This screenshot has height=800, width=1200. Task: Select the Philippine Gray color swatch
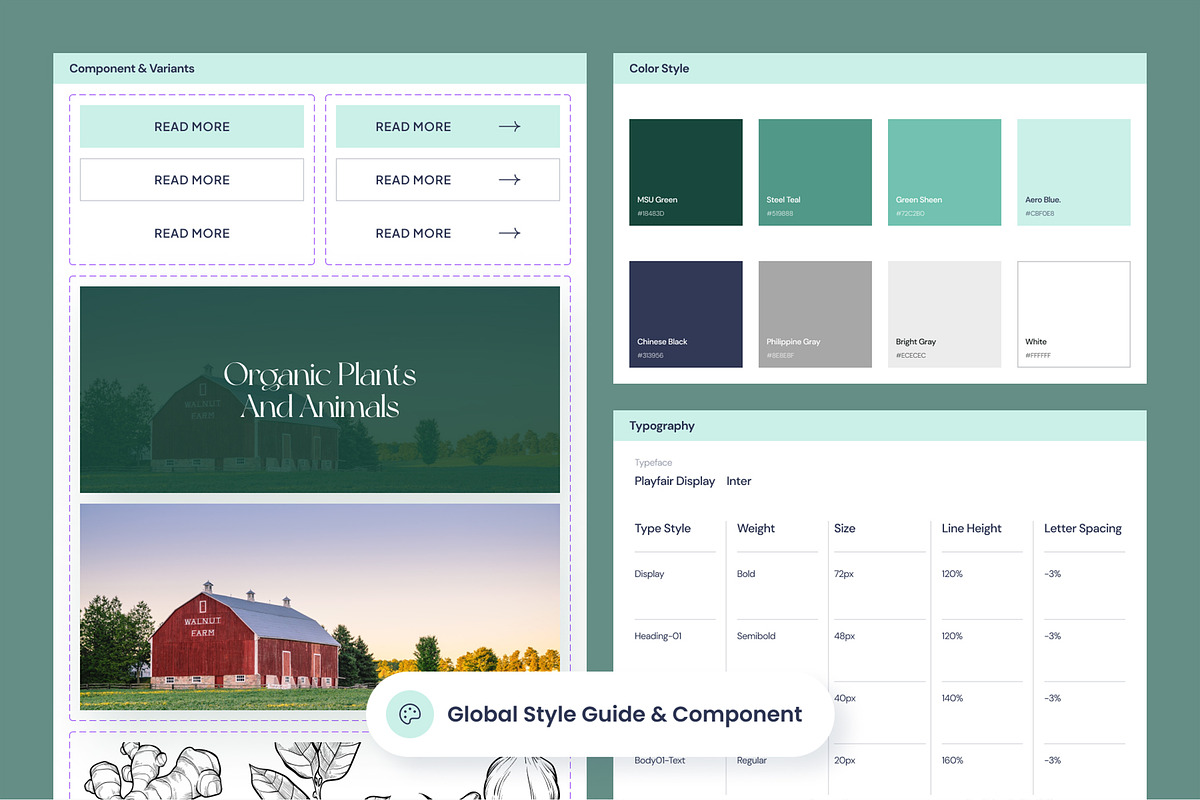coord(815,314)
